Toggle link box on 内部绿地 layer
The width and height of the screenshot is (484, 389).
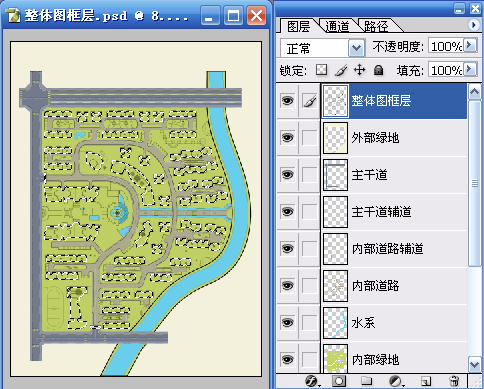(310, 360)
